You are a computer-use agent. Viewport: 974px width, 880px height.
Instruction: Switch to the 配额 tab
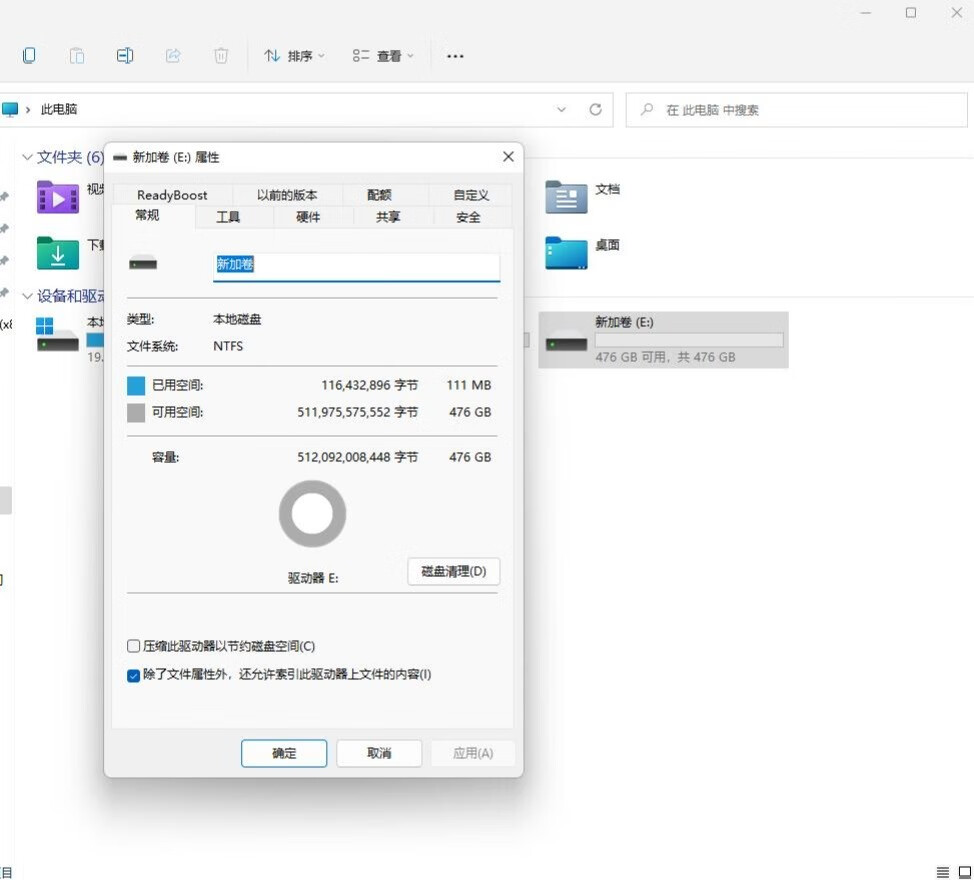[379, 195]
